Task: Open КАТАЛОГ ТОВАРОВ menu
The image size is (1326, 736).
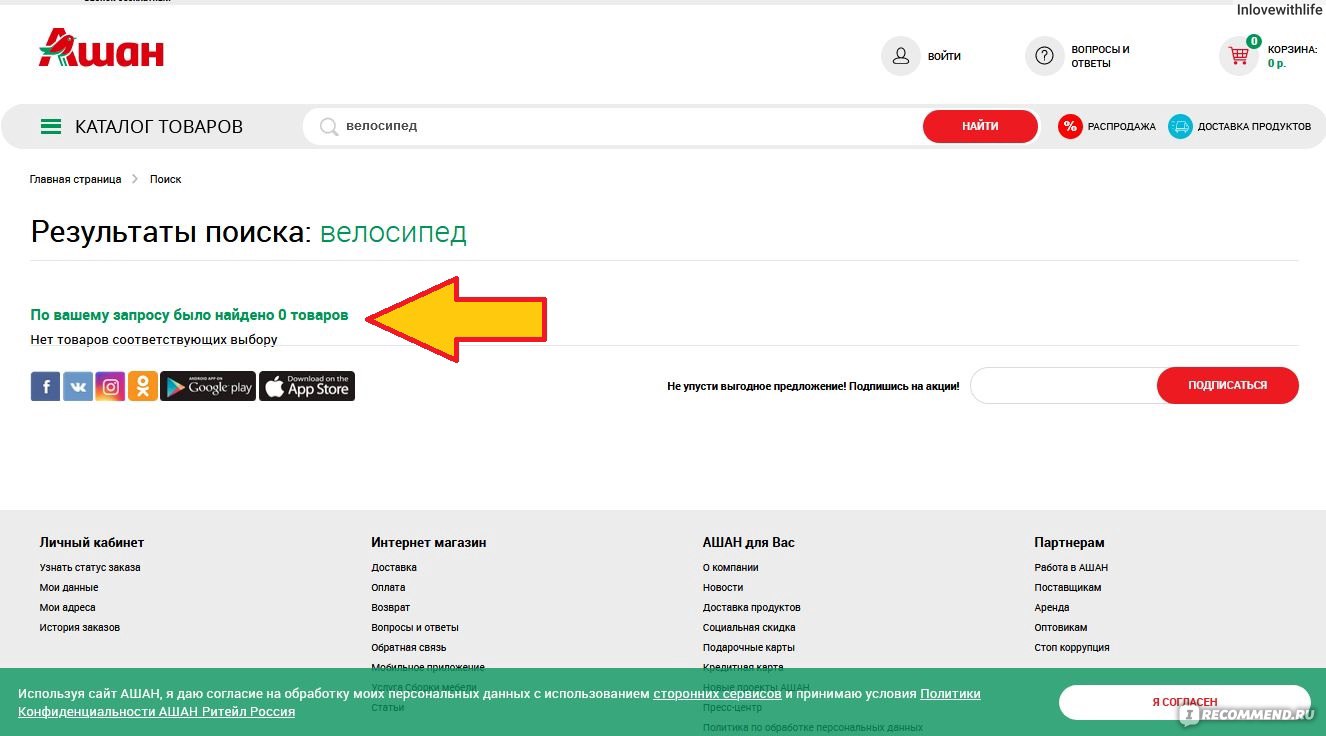Action: (159, 127)
